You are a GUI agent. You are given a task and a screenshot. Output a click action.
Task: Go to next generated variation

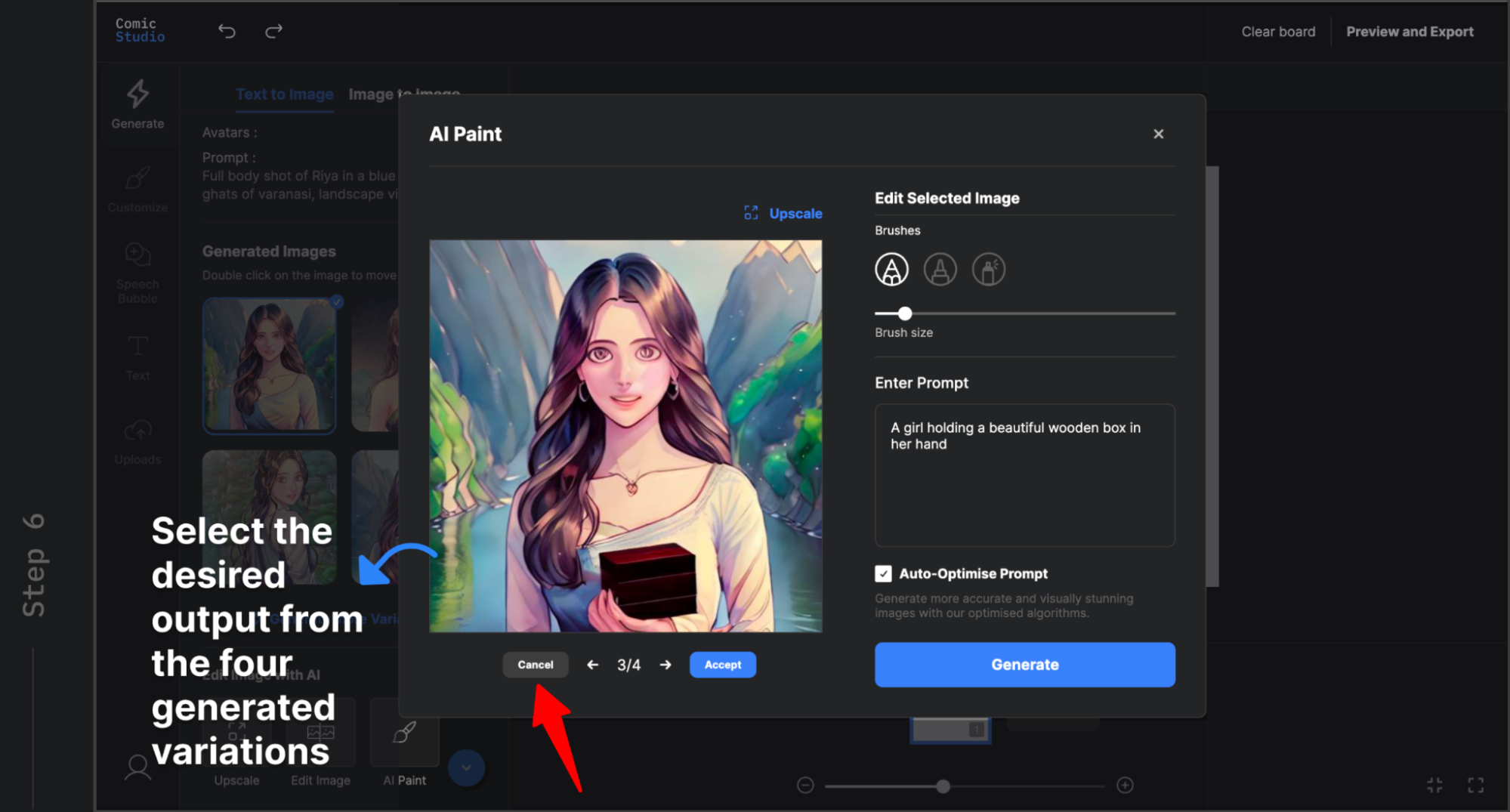[x=665, y=665]
